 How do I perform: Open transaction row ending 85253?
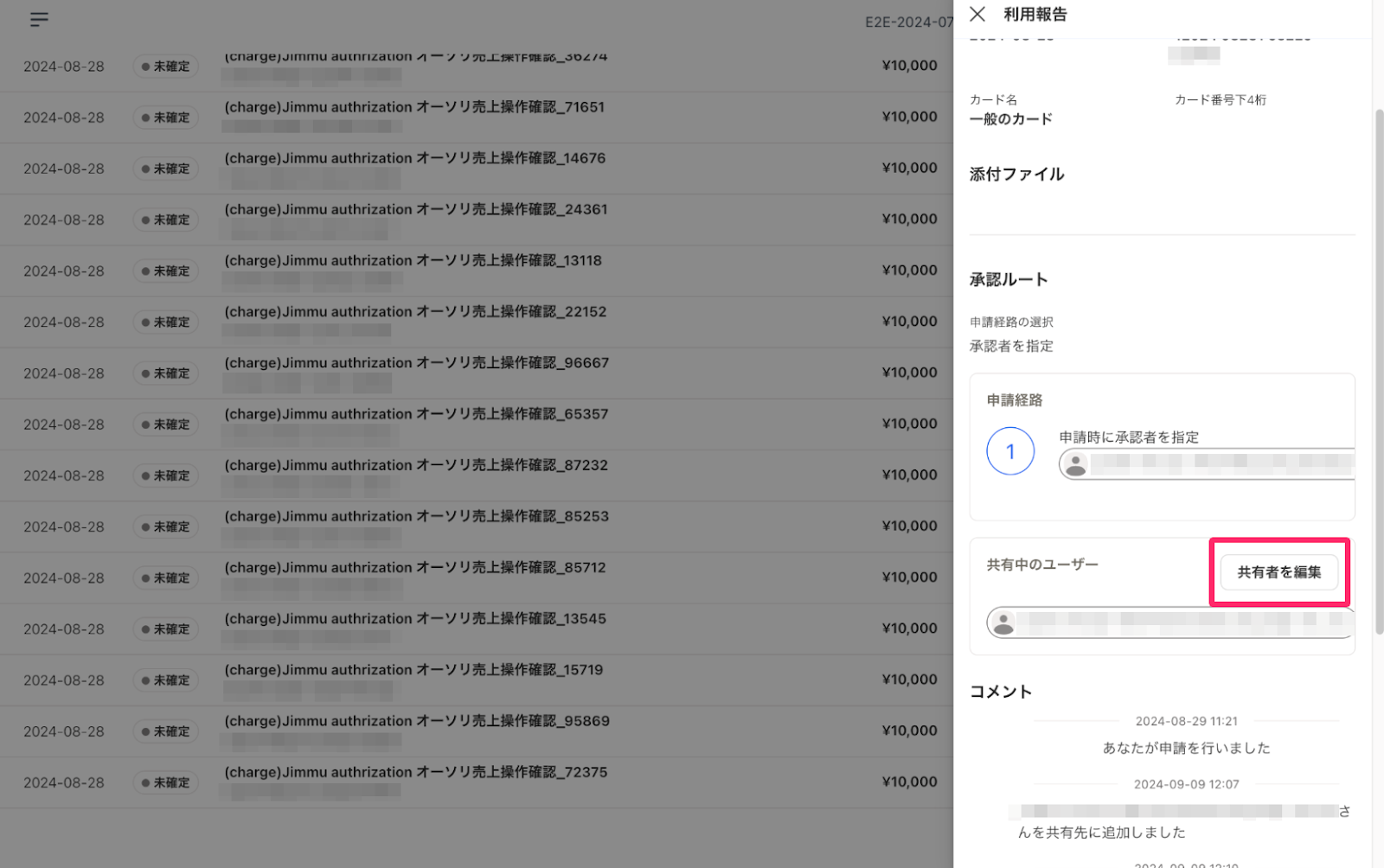coord(477,527)
